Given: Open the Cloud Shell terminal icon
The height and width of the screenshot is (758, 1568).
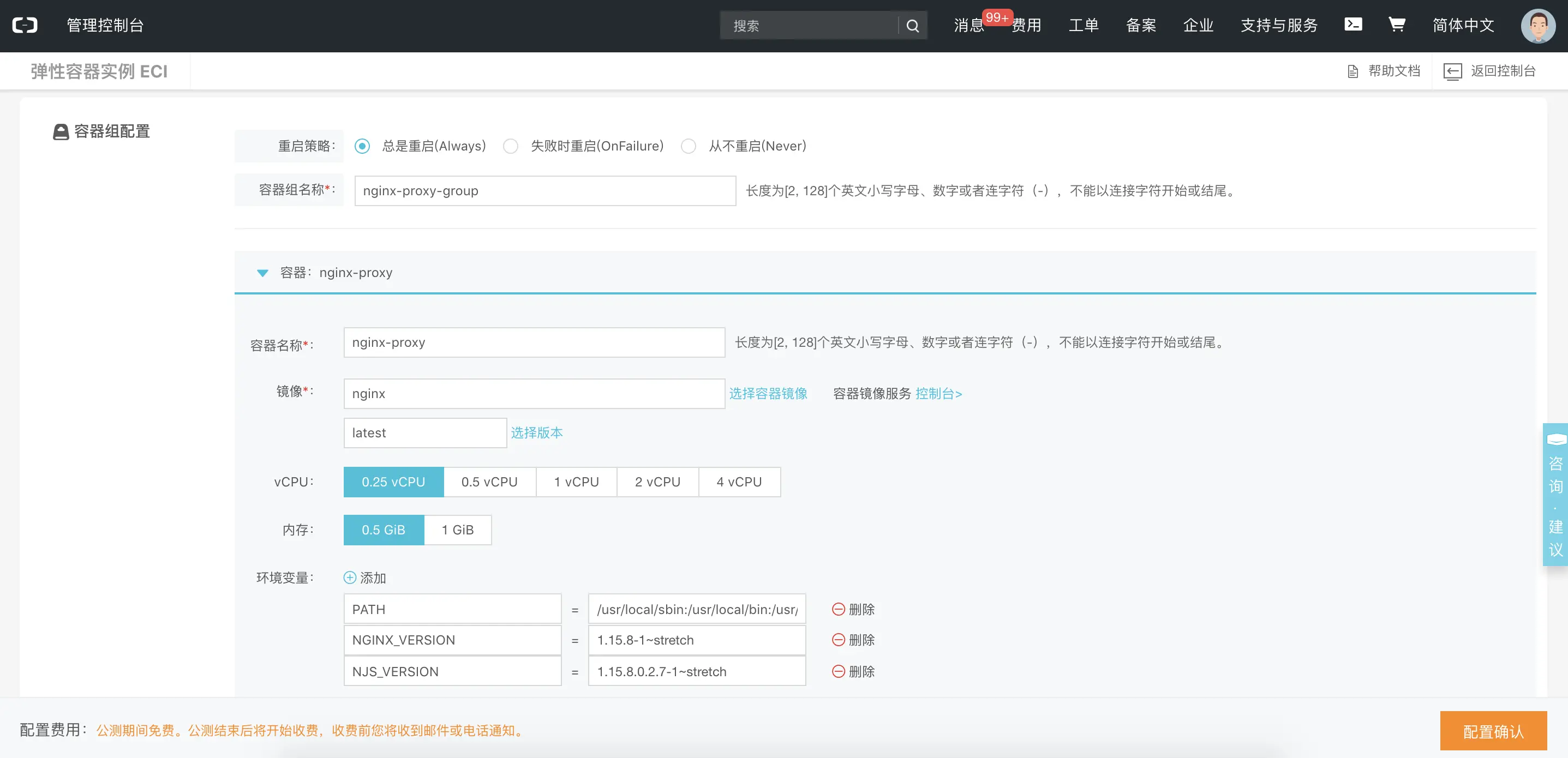Looking at the screenshot, I should point(1352,25).
